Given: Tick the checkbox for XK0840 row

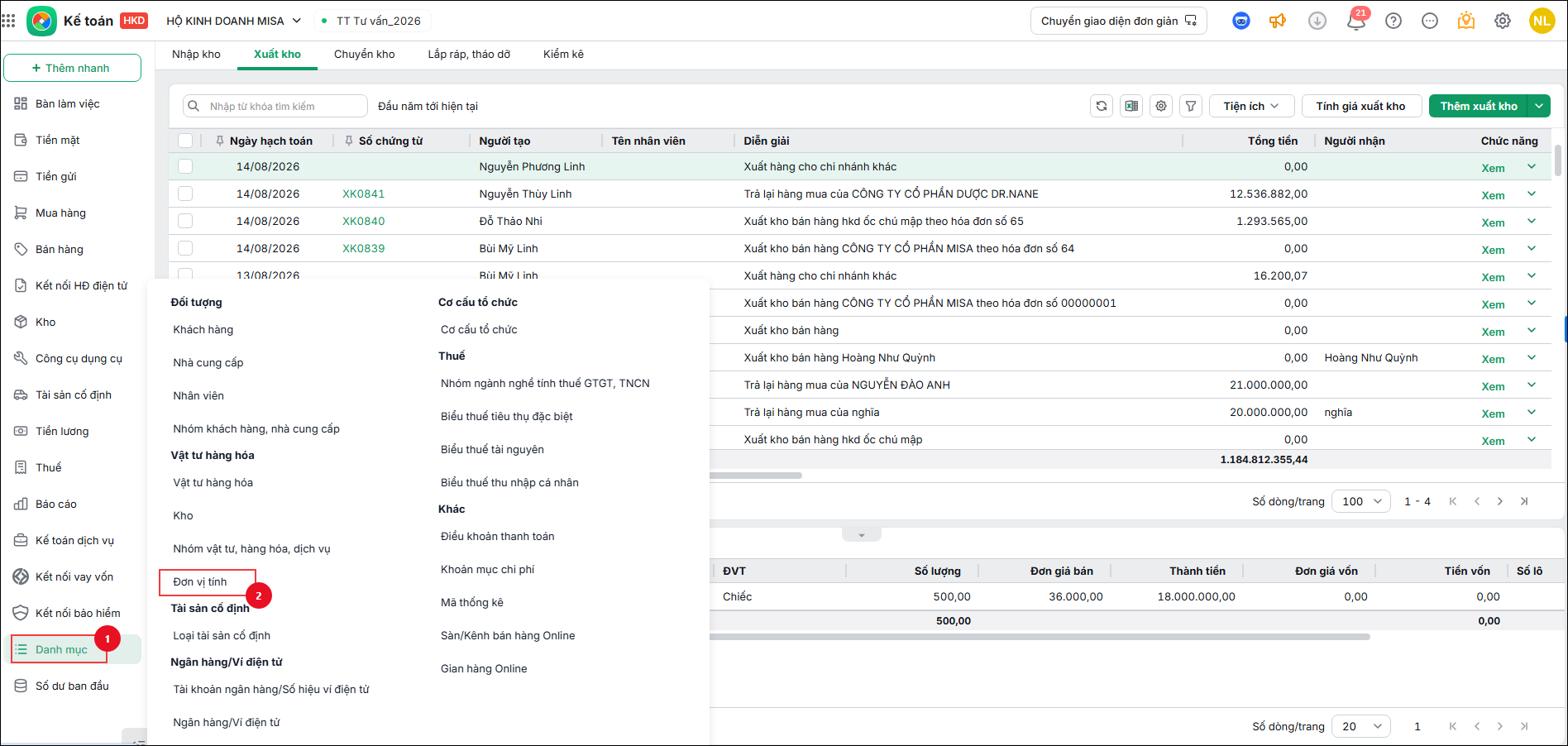Looking at the screenshot, I should click(185, 221).
